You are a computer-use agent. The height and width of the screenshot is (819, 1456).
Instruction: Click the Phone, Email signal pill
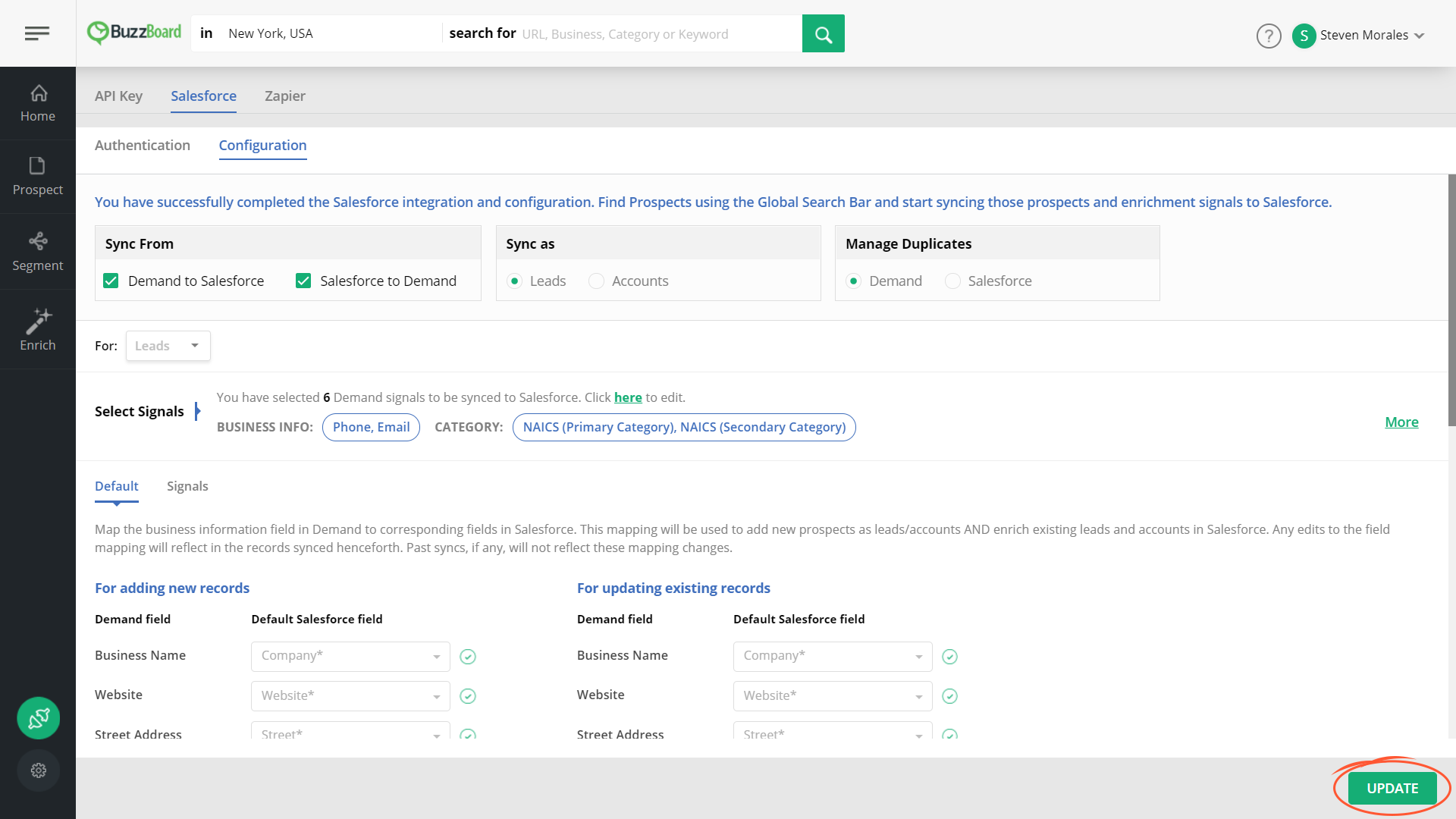point(371,428)
